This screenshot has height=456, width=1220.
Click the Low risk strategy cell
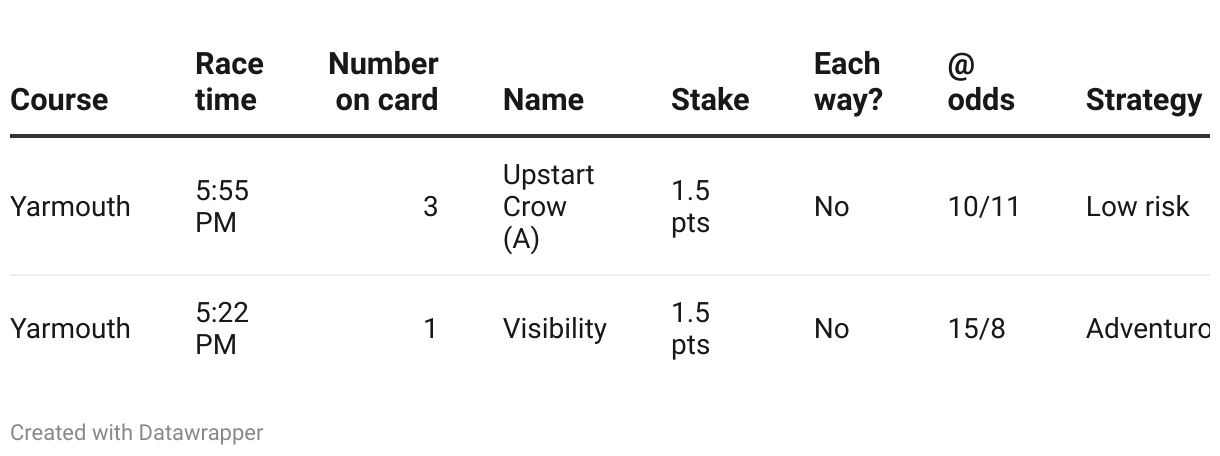(x=1137, y=207)
